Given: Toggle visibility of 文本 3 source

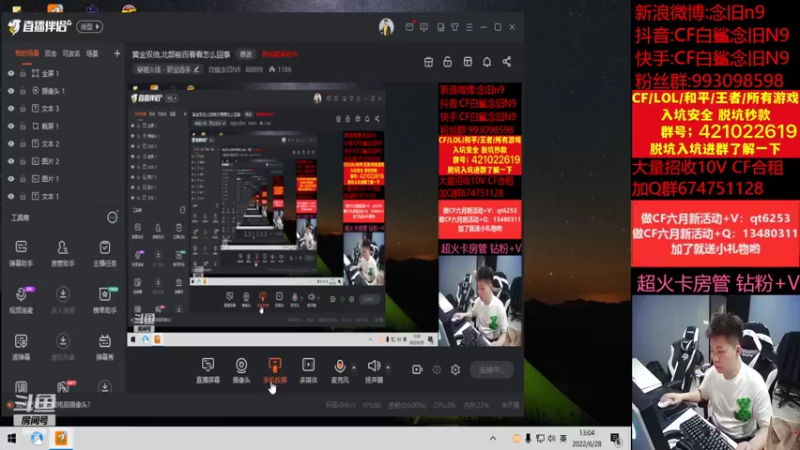Looking at the screenshot, I should (11, 109).
